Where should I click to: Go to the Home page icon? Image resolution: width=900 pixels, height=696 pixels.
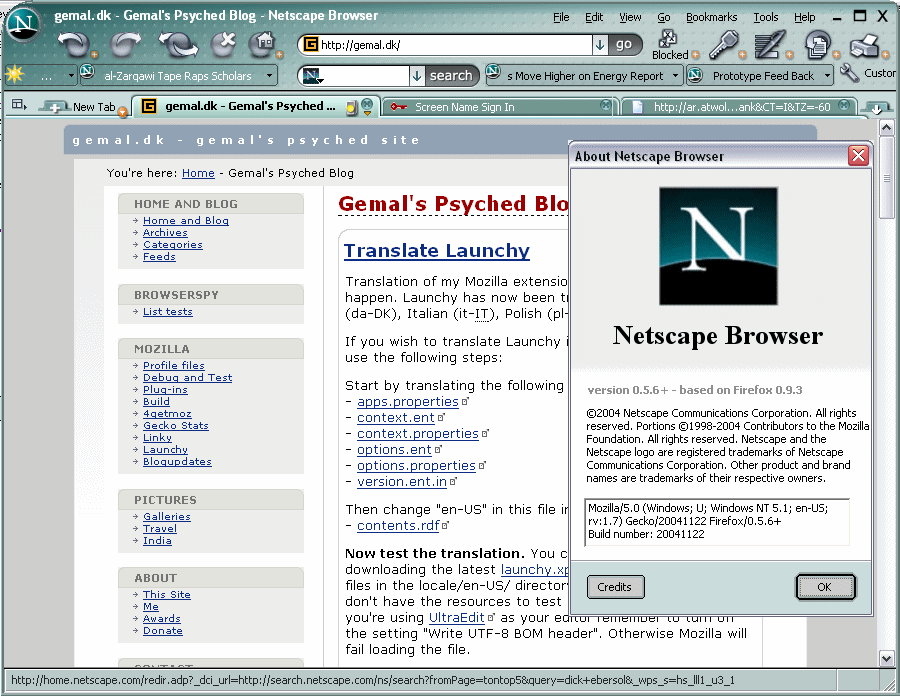coord(262,44)
